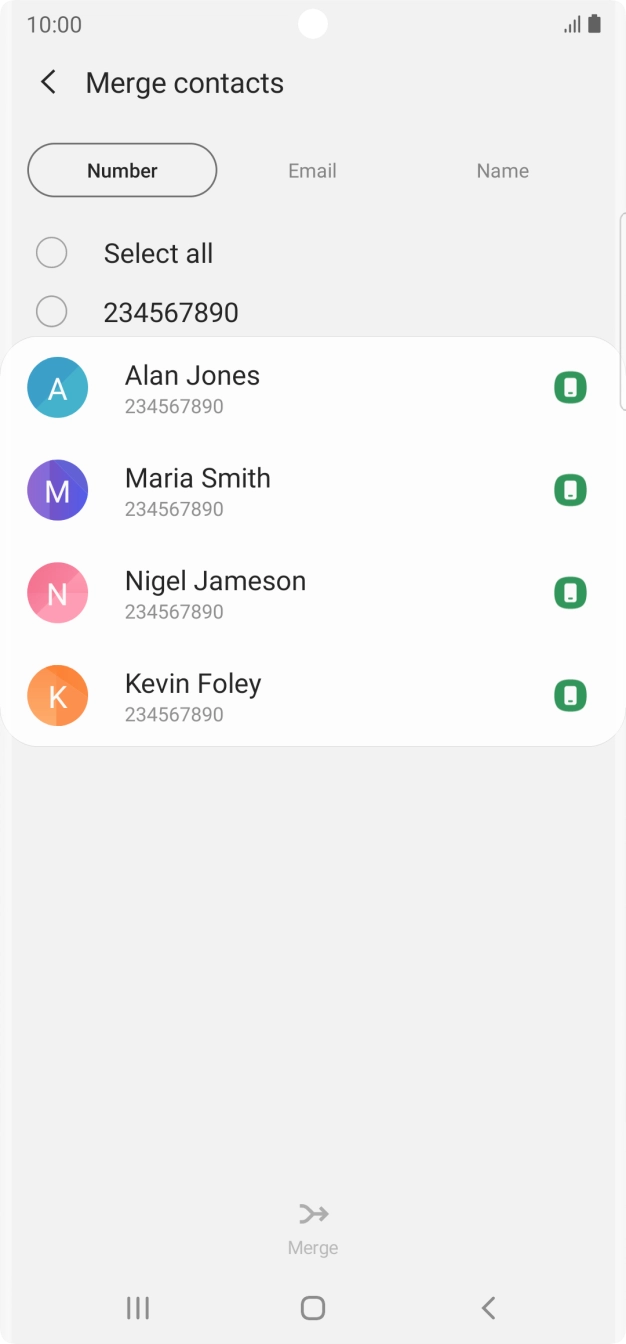Tap Alan Jones's blue avatar icon
626x1344 pixels.
(57, 388)
